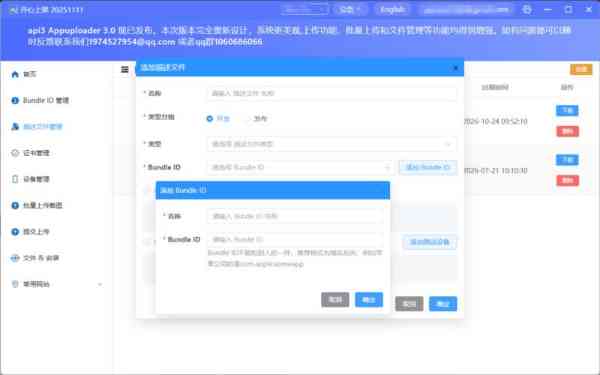Open certificate management via its sidebar icon
The width and height of the screenshot is (600, 375).
[15, 153]
